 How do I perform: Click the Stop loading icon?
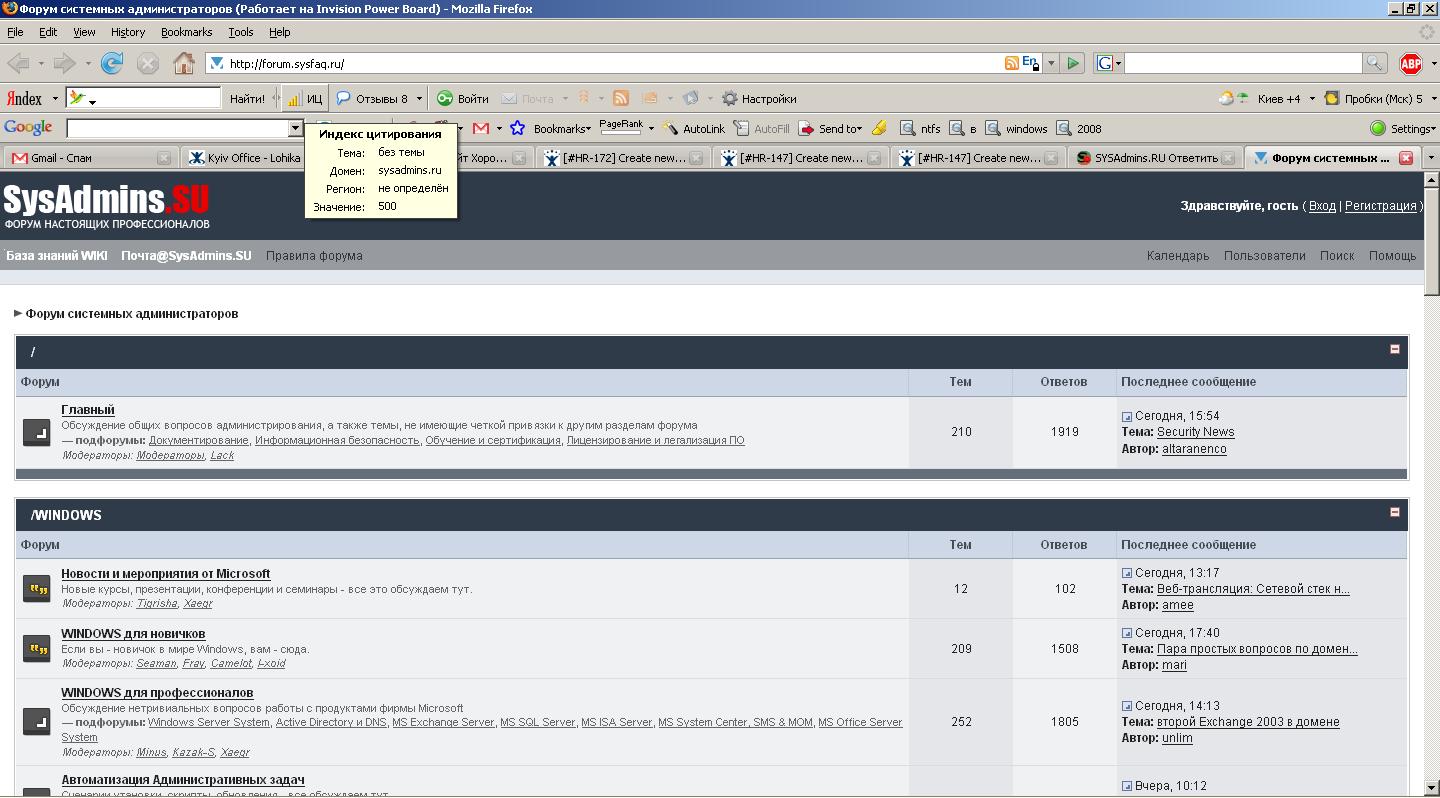pyautogui.click(x=148, y=63)
